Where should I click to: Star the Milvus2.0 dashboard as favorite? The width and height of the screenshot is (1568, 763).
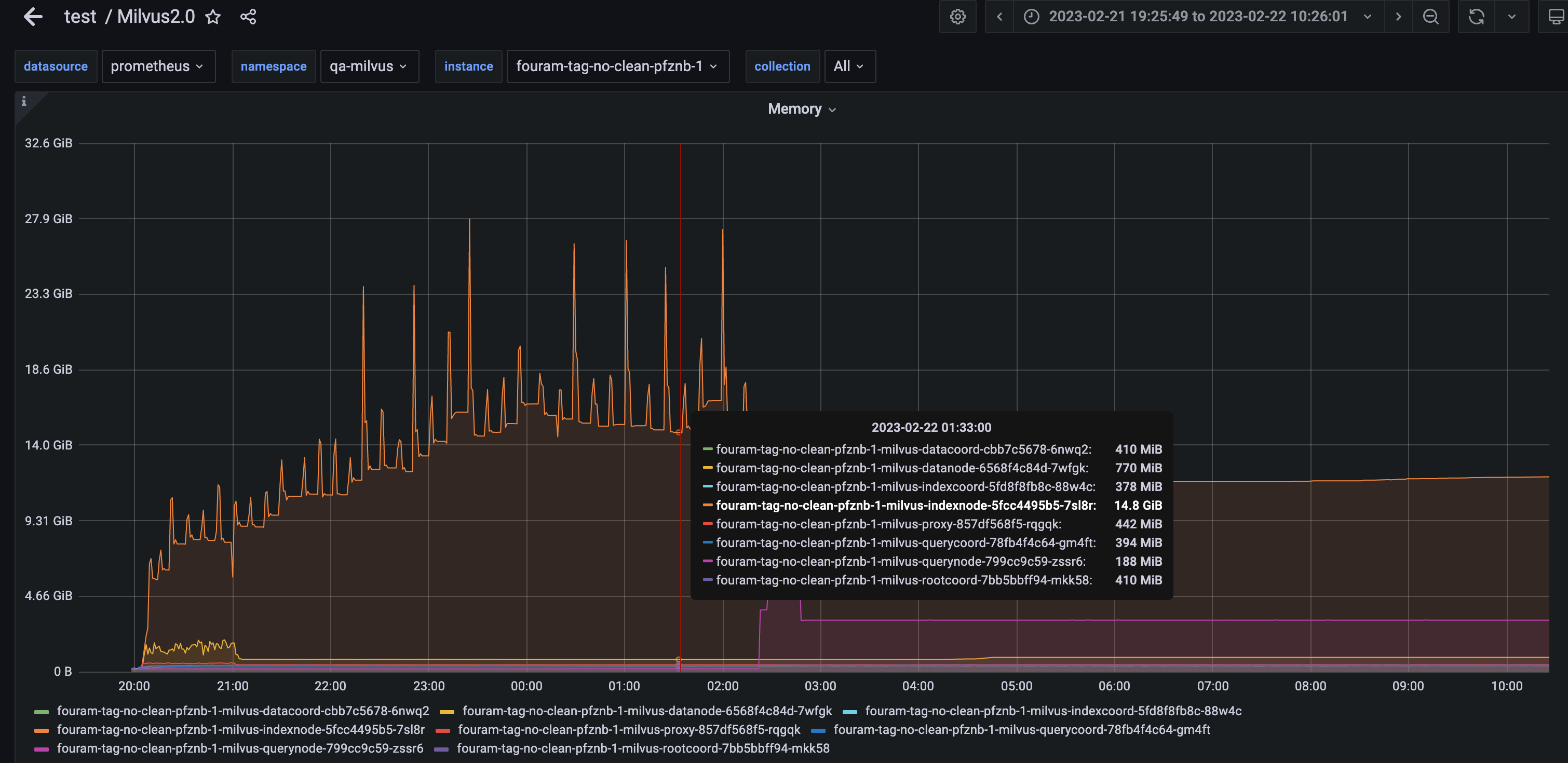pyautogui.click(x=212, y=17)
